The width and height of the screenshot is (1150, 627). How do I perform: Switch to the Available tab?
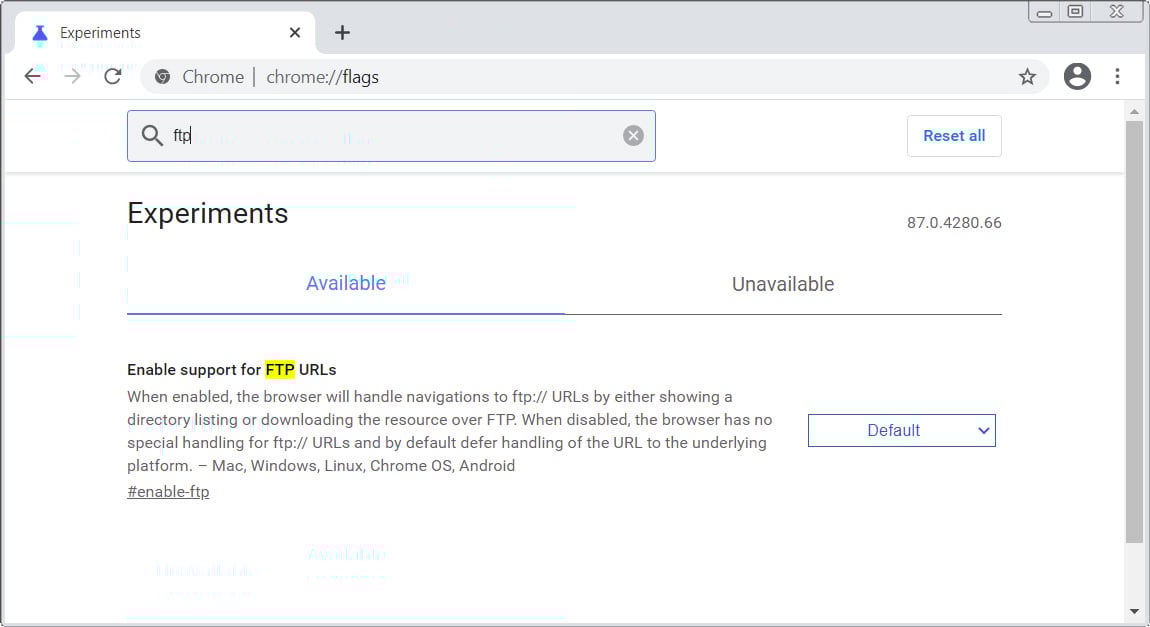[345, 284]
